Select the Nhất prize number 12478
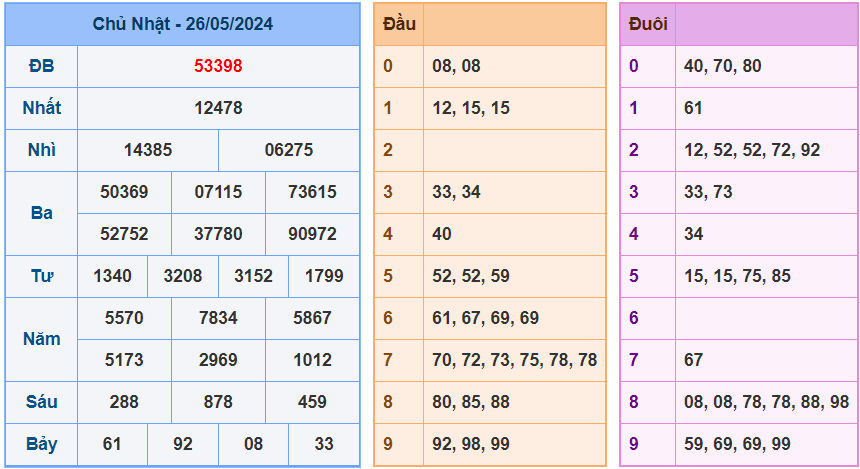 pos(218,108)
